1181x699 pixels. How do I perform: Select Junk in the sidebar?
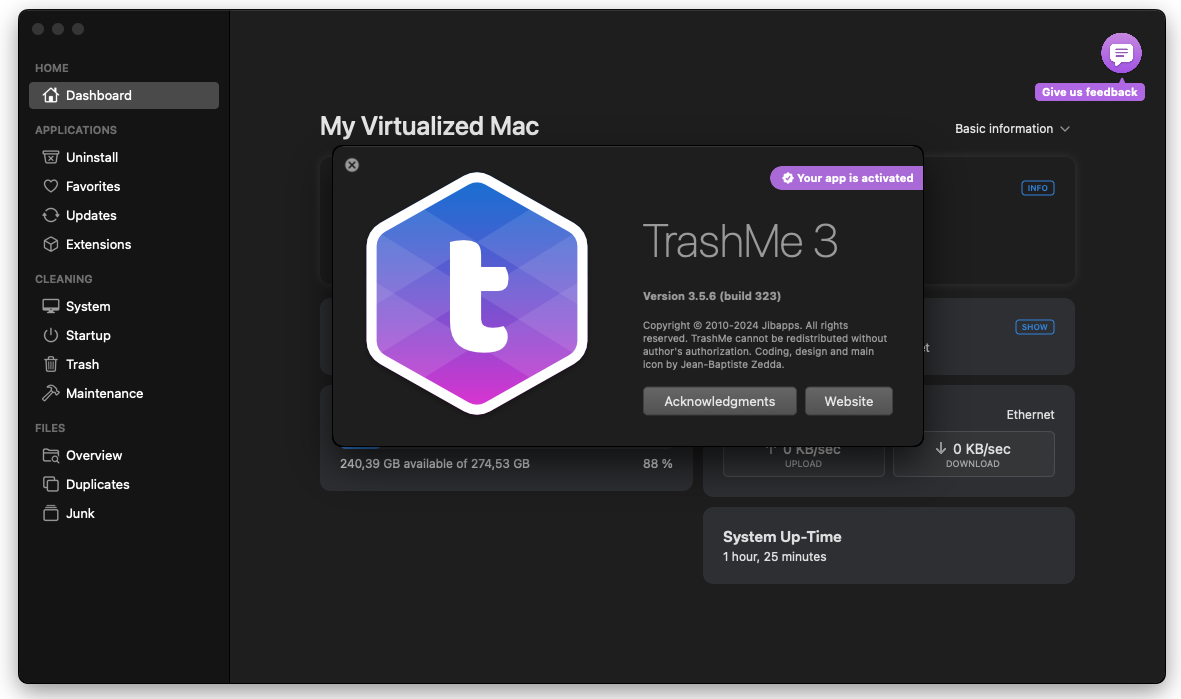tap(80, 514)
